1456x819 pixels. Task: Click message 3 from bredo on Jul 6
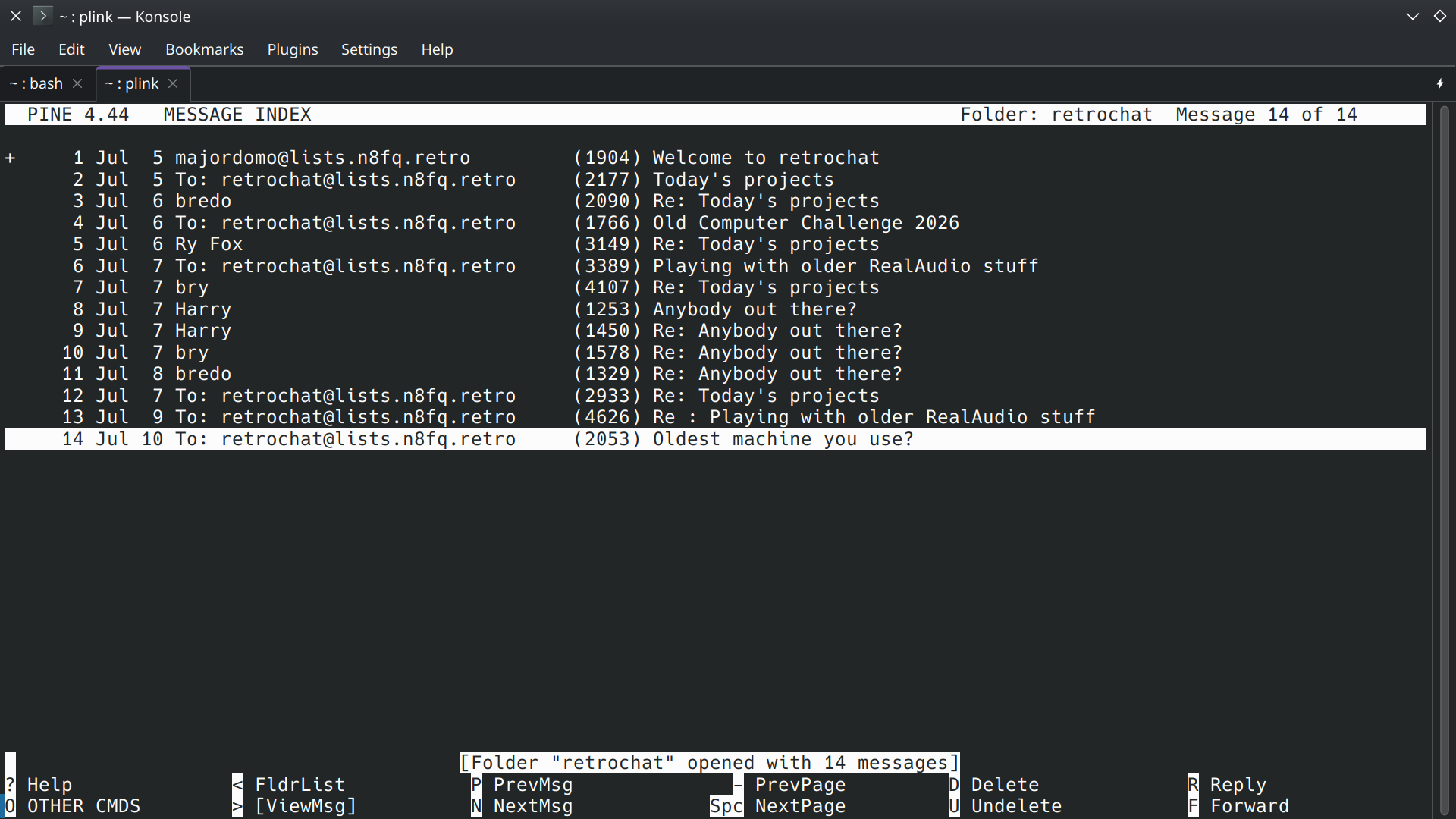click(715, 201)
